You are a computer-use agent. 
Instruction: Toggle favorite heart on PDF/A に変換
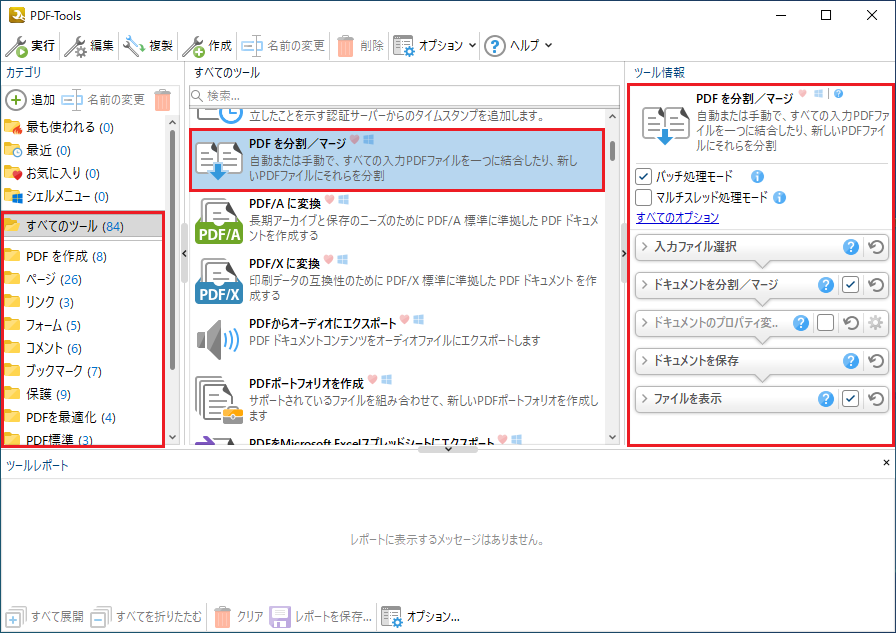point(330,200)
